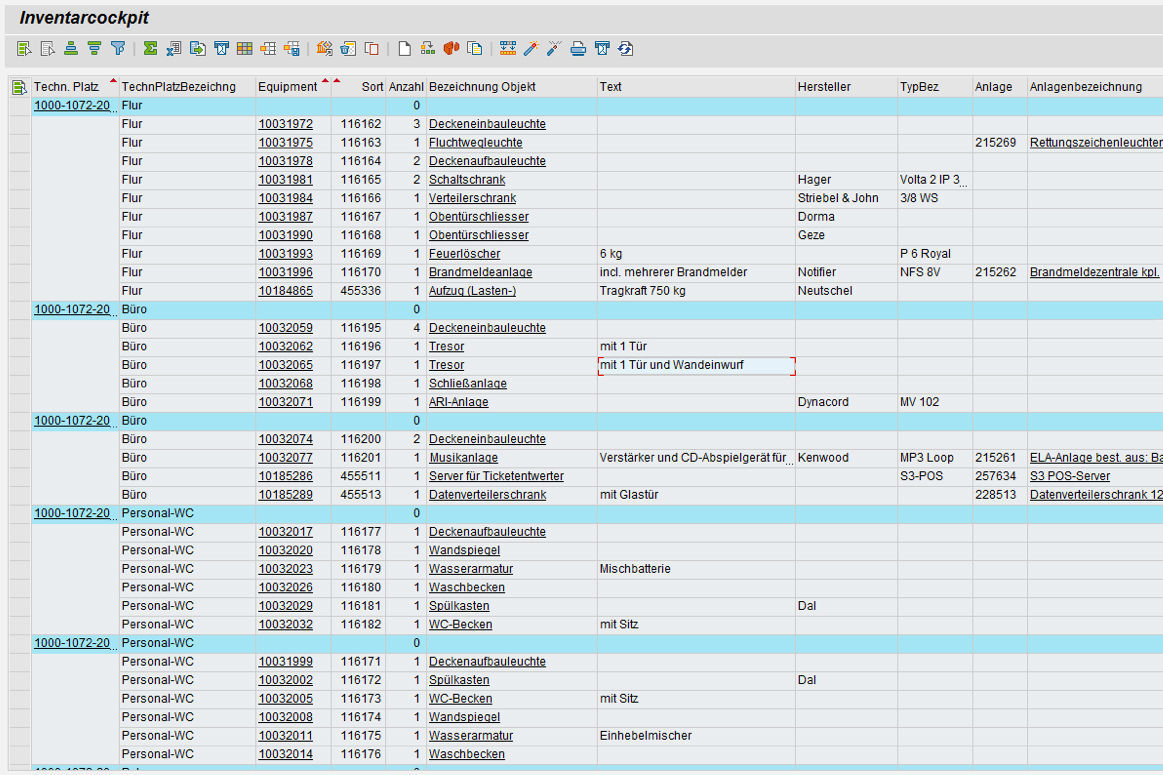
Task: Click the green sigma totals icon
Action: [x=150, y=48]
